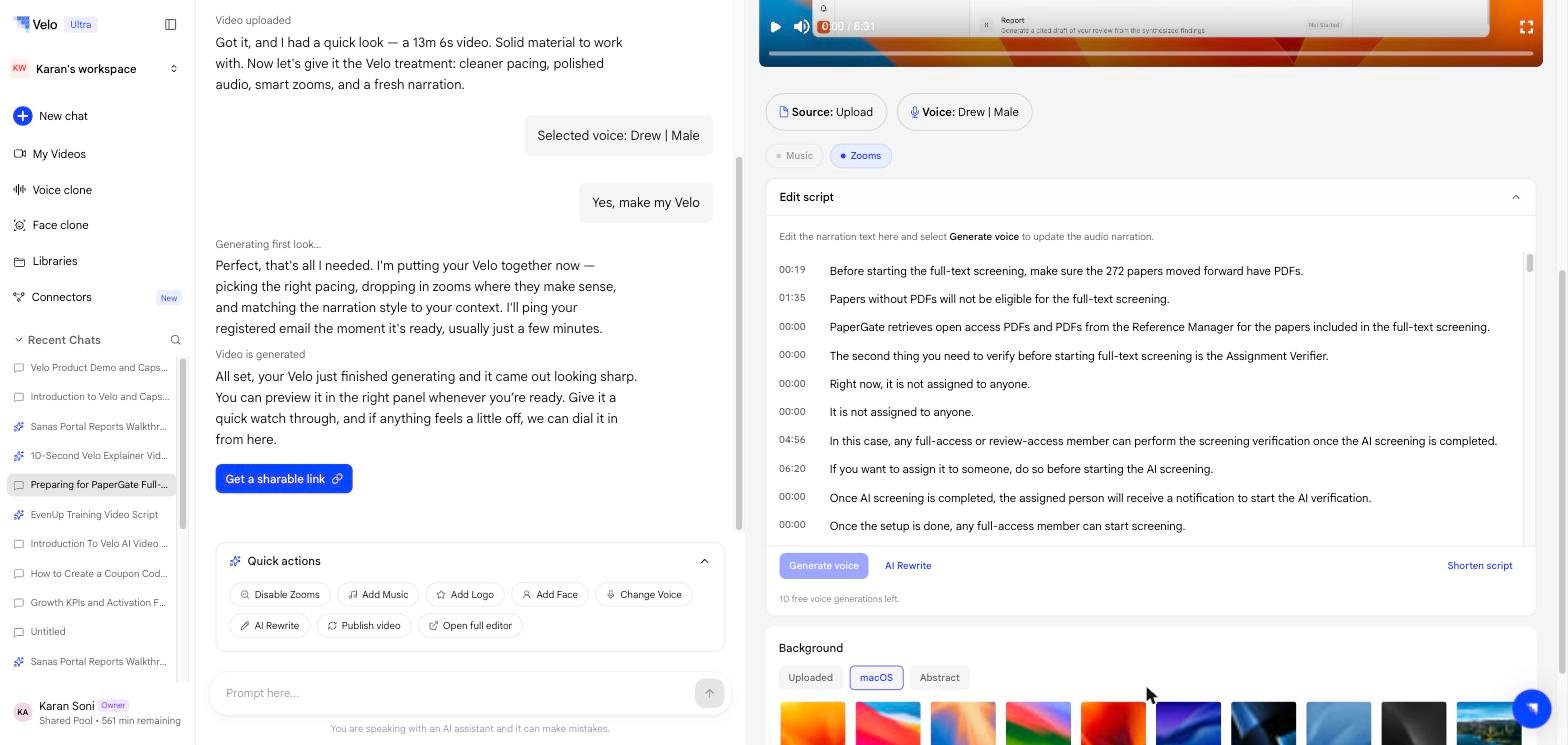Image resolution: width=1568 pixels, height=745 pixels.
Task: Open Karan's workspace switcher
Action: 95,69
